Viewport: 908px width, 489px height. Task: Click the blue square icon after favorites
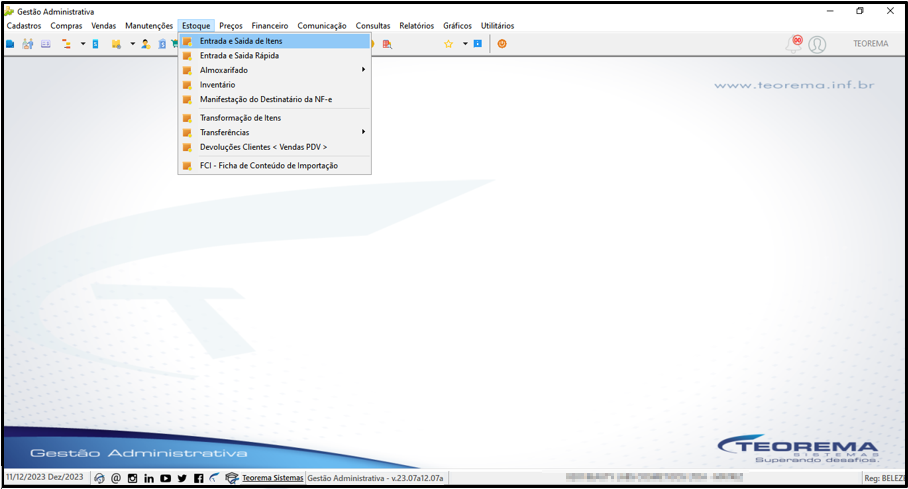tap(478, 44)
